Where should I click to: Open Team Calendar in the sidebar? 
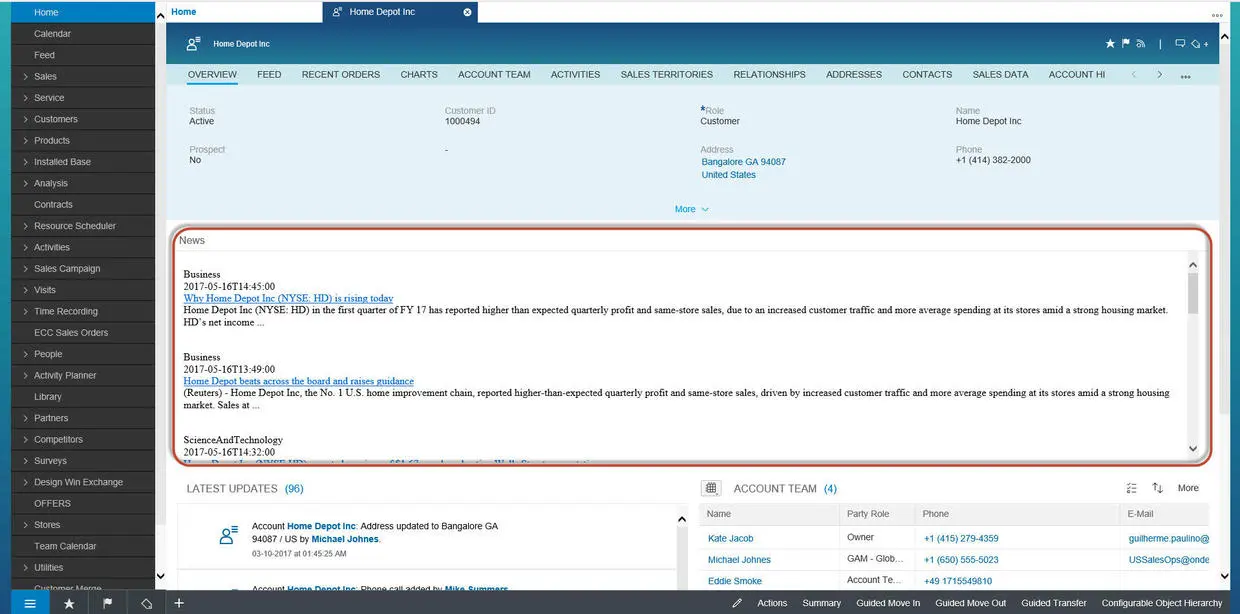coord(65,546)
